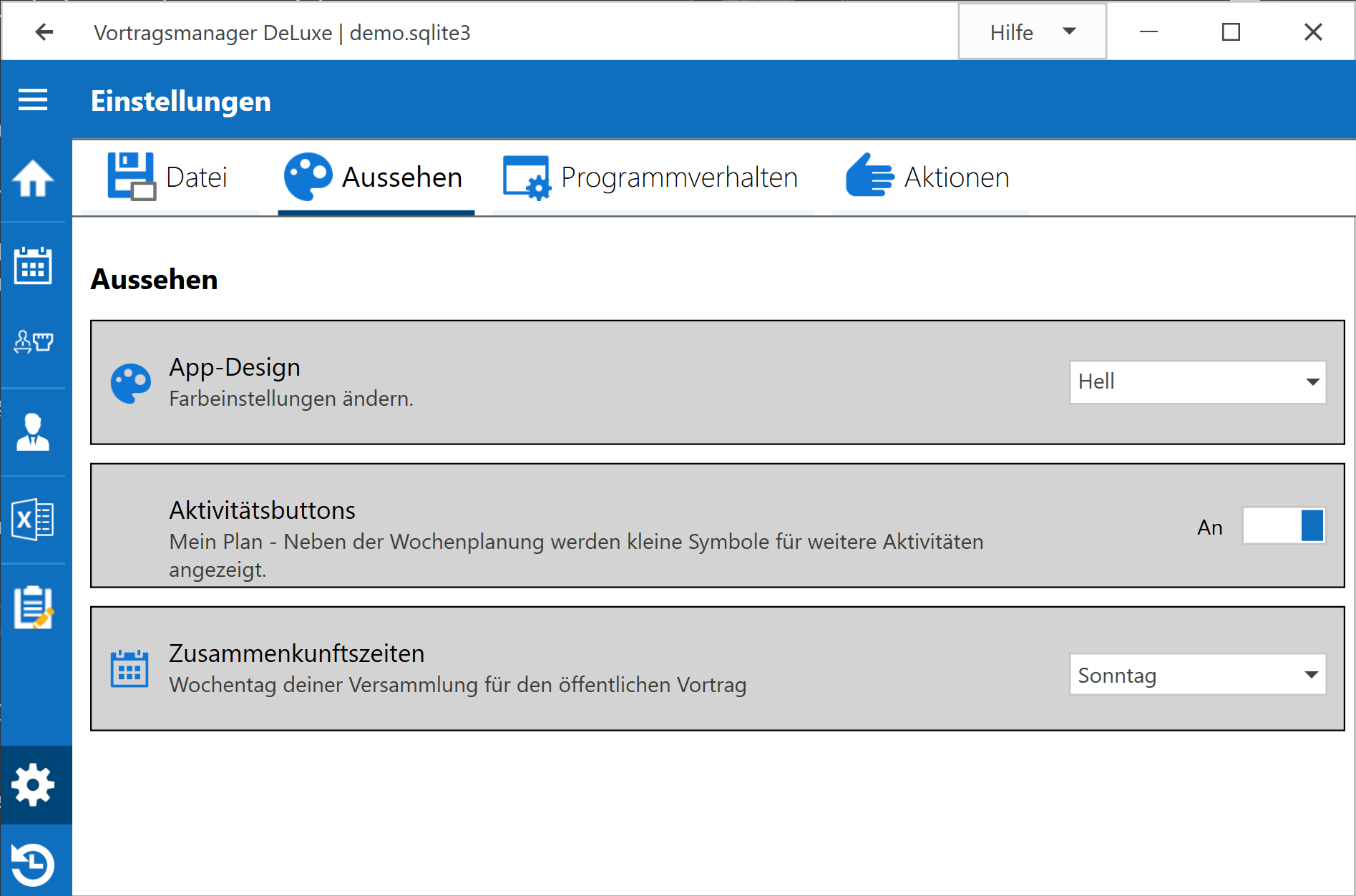Go back using the arrow in title bar
Screen dimensions: 1356x896
coord(44,32)
